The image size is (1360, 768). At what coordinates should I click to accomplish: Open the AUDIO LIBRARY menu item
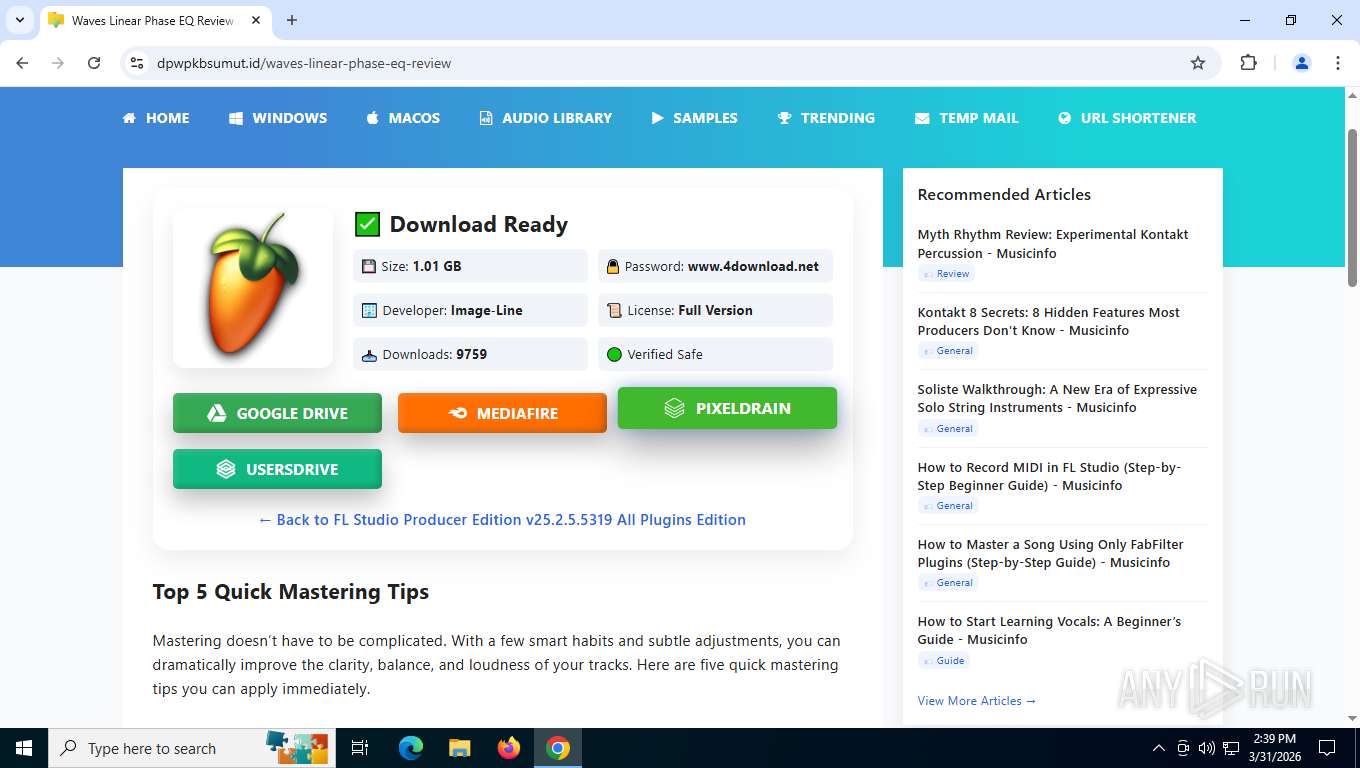click(545, 118)
